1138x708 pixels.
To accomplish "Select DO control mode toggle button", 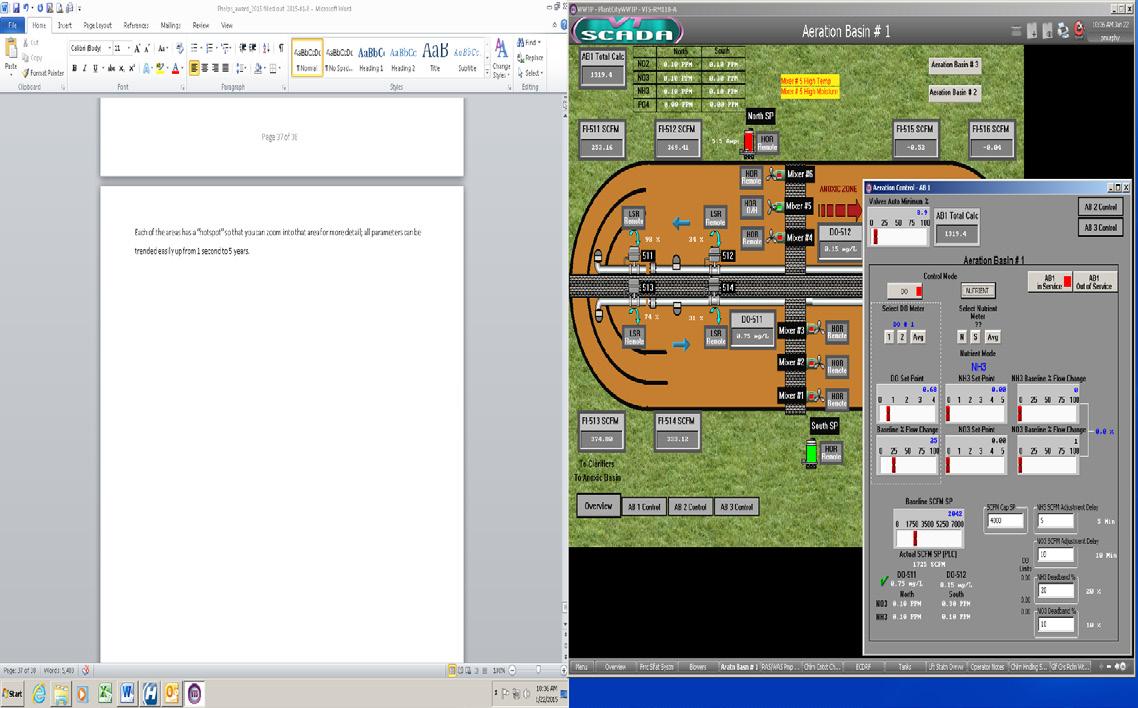I will [904, 291].
